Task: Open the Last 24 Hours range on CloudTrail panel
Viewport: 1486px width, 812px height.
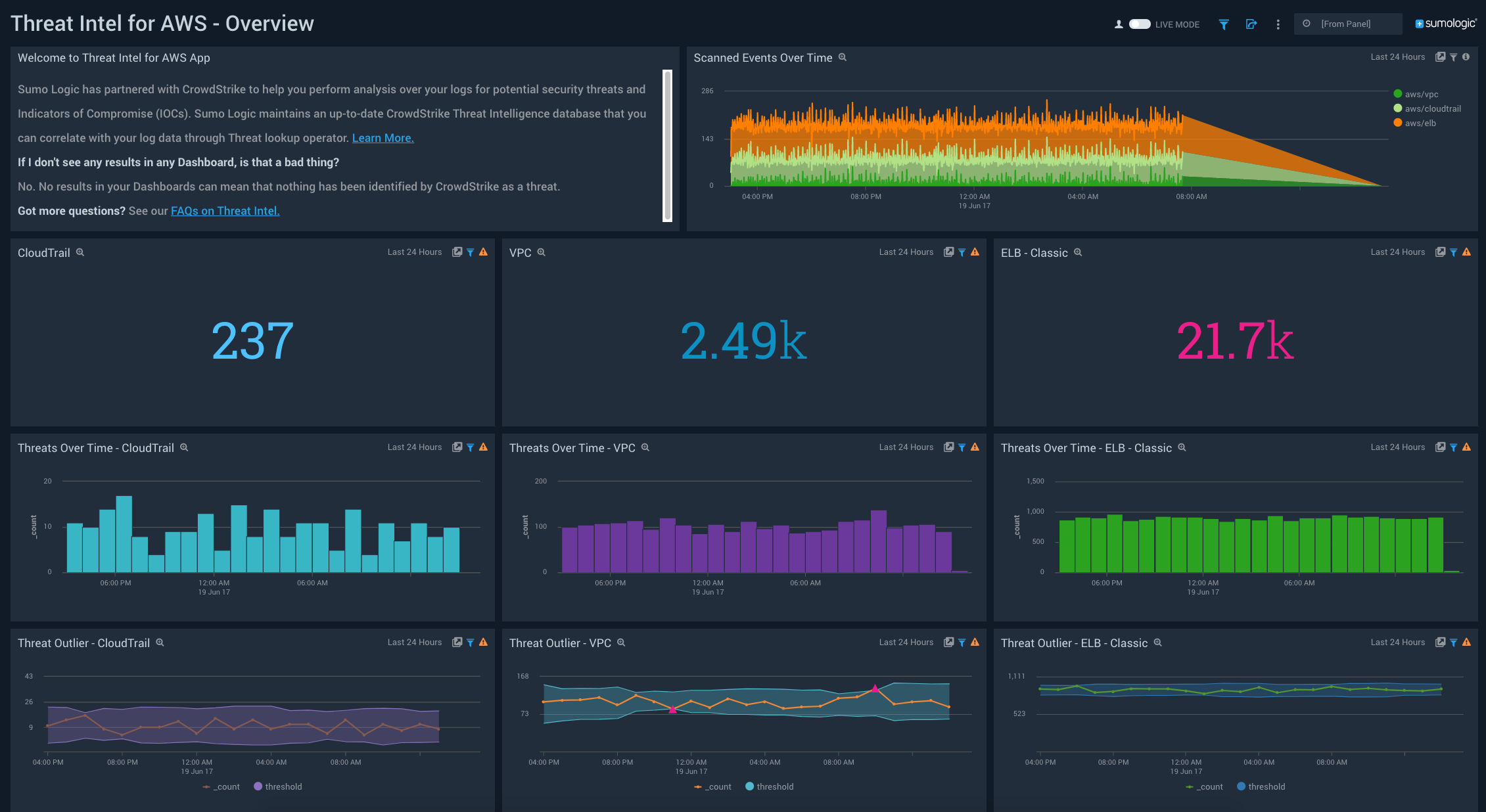Action: click(415, 252)
